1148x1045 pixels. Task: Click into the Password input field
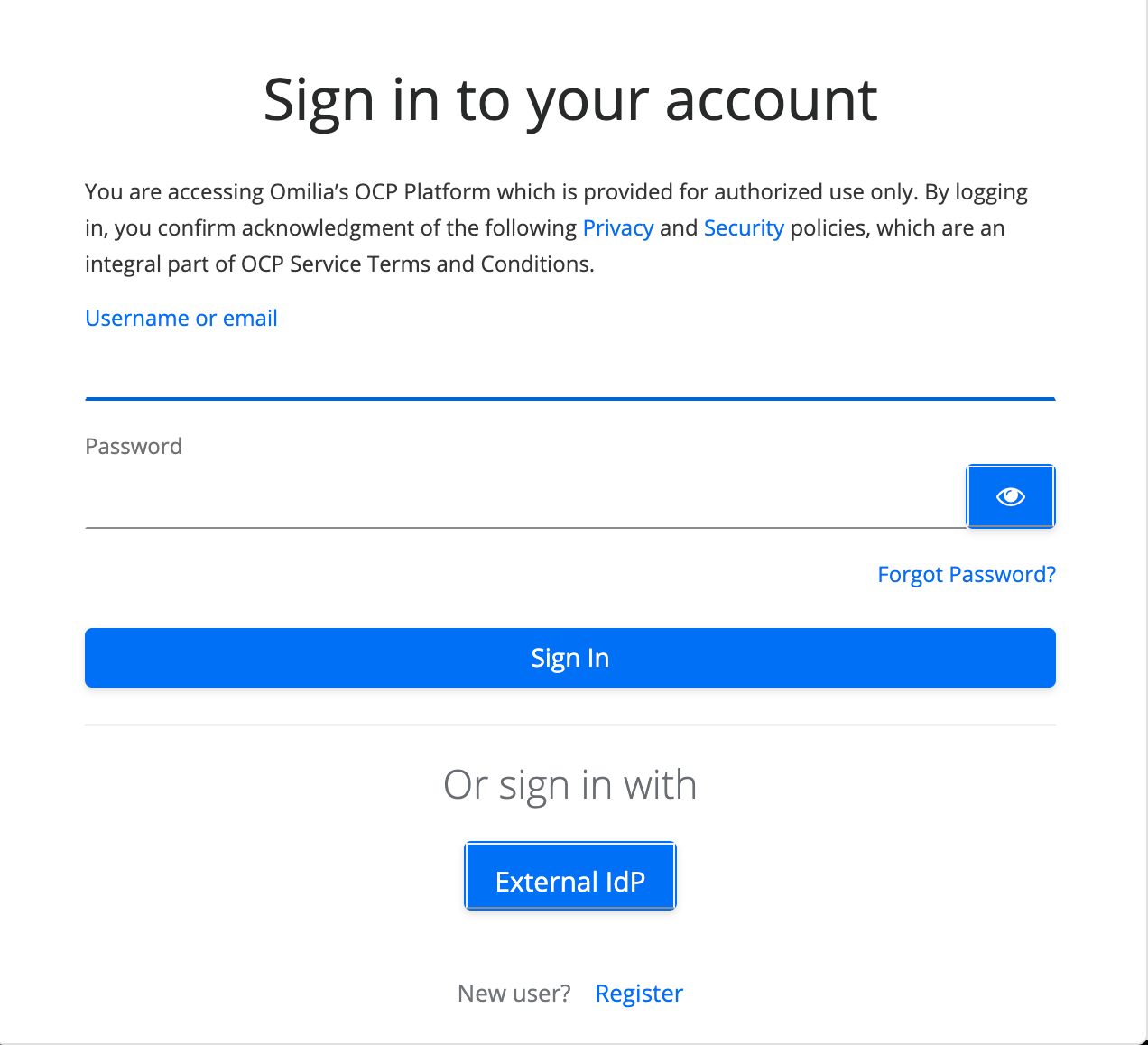[x=523, y=499]
